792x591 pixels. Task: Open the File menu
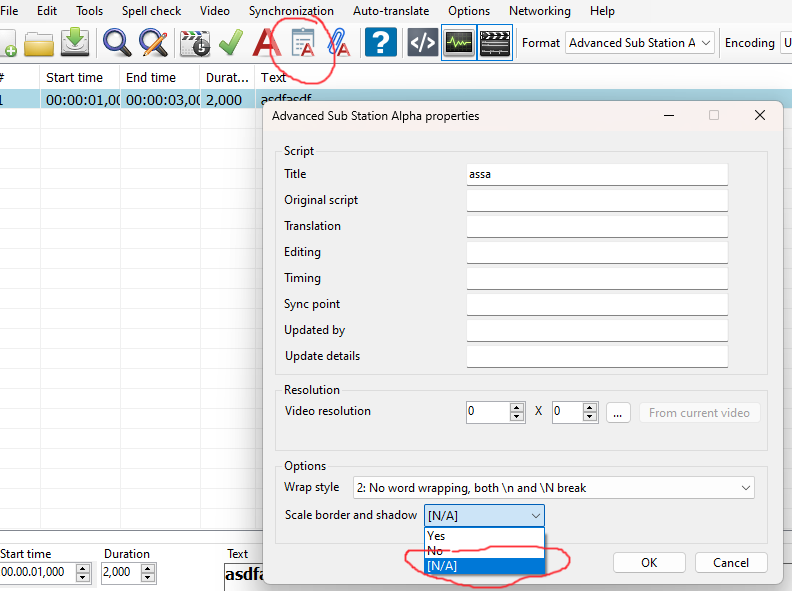coord(9,11)
